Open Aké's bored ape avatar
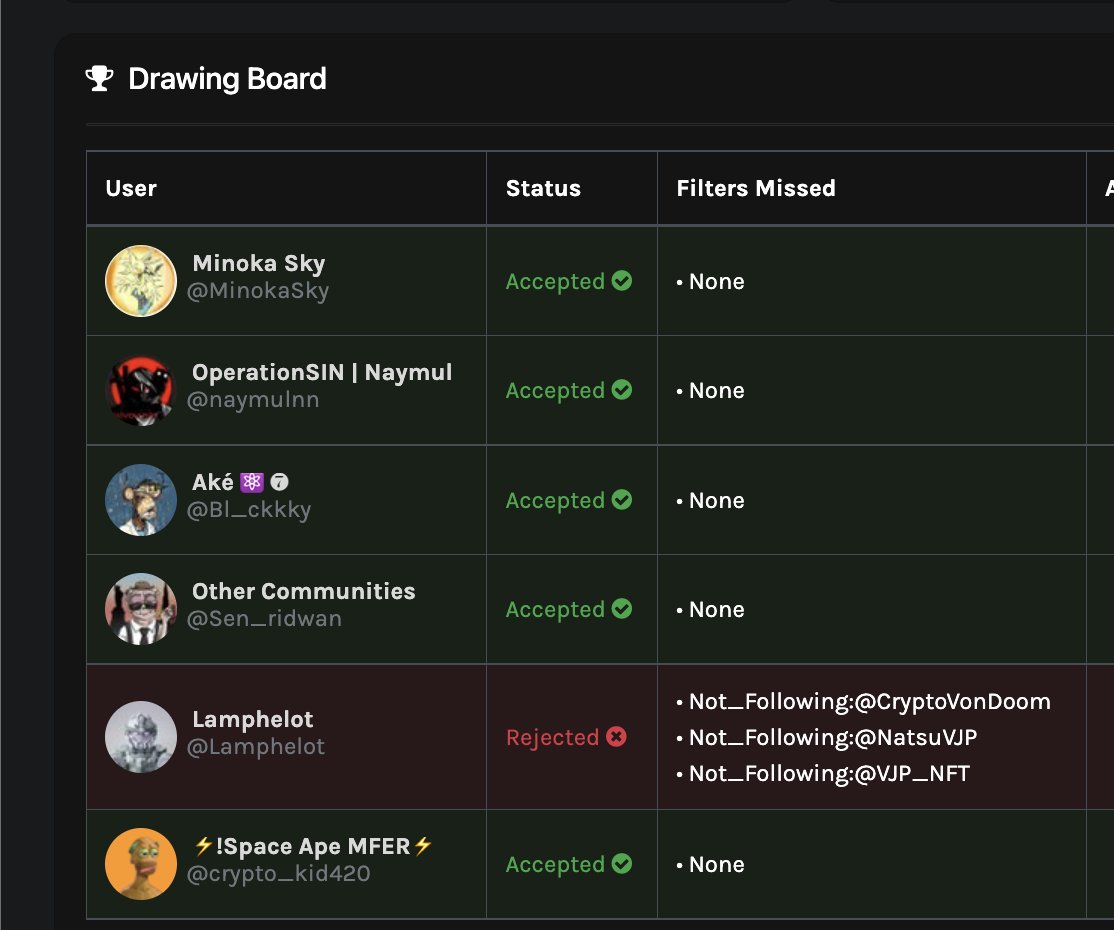 coord(141,499)
